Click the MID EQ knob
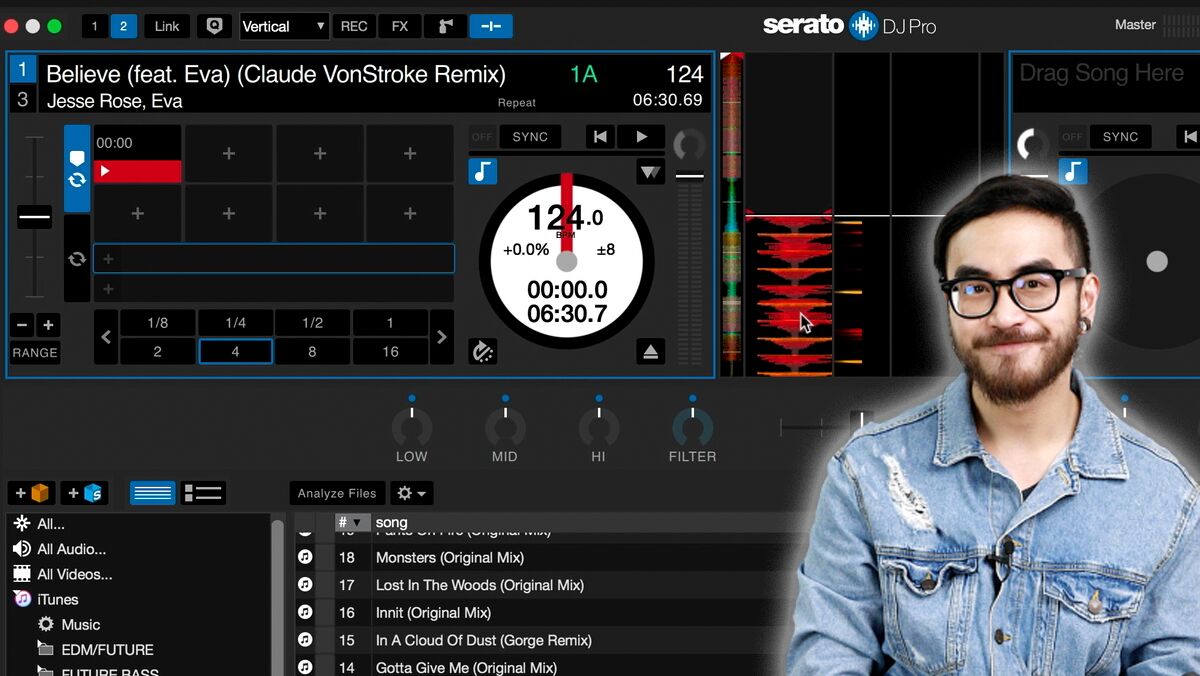 point(505,427)
